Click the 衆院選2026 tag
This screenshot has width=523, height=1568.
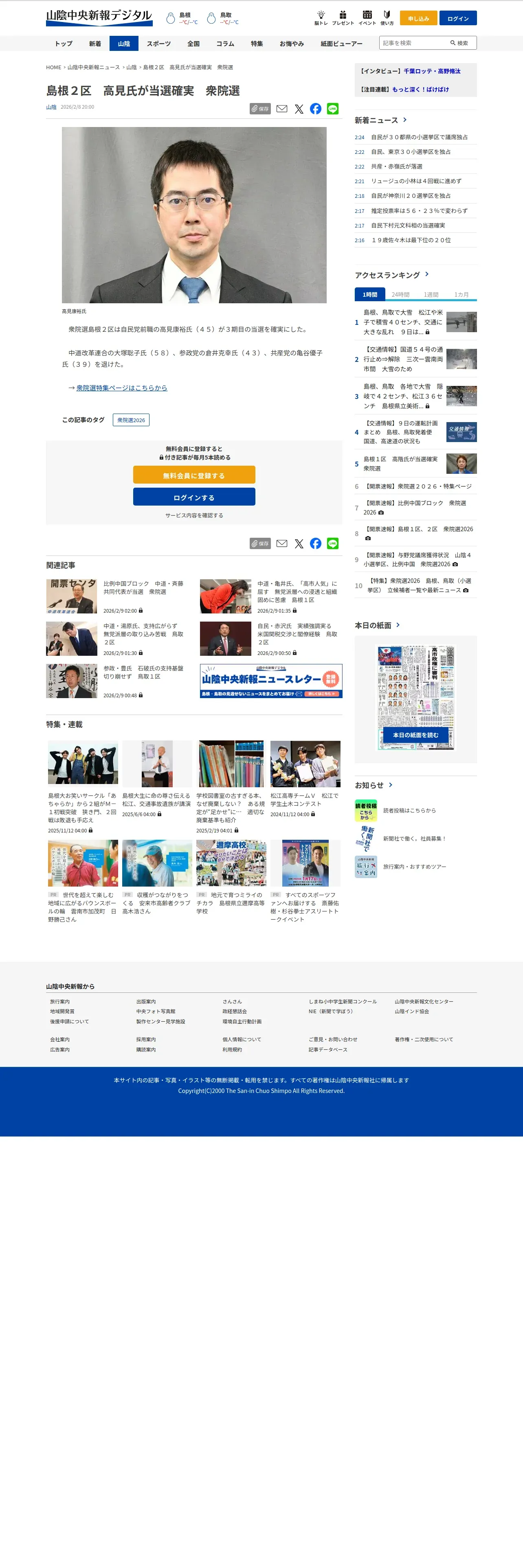(x=131, y=420)
